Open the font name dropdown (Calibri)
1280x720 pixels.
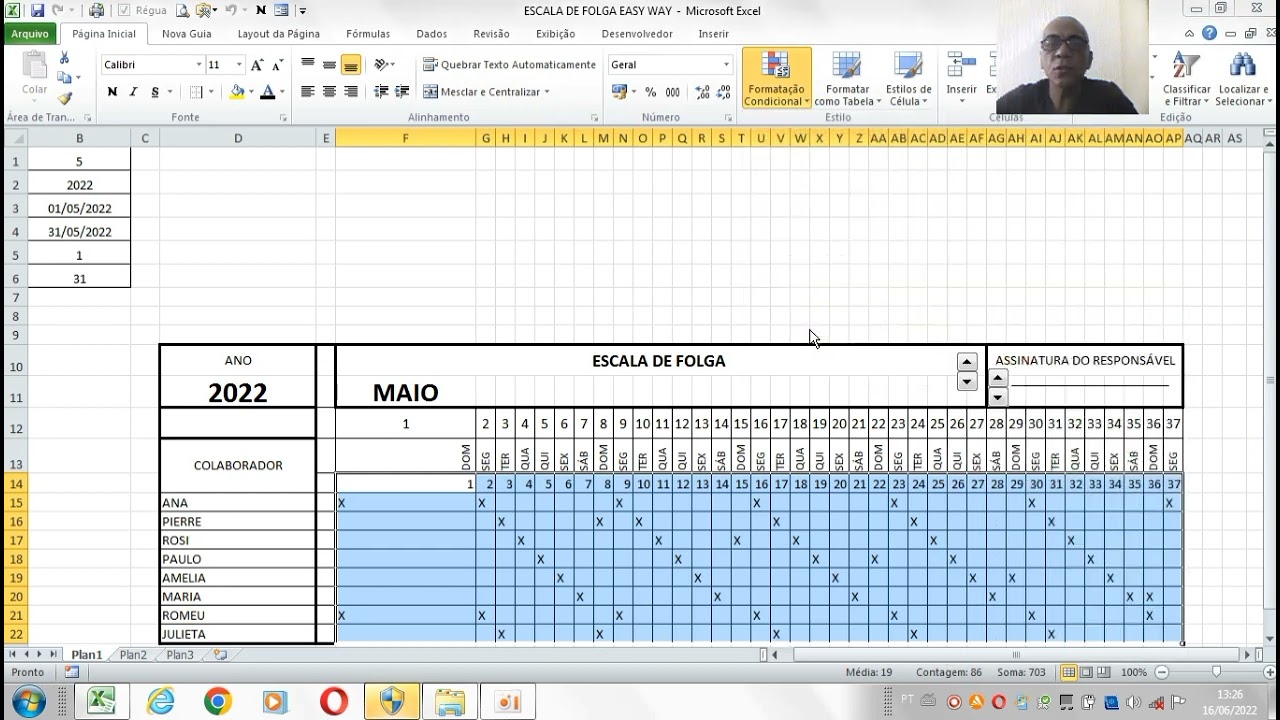coord(199,65)
